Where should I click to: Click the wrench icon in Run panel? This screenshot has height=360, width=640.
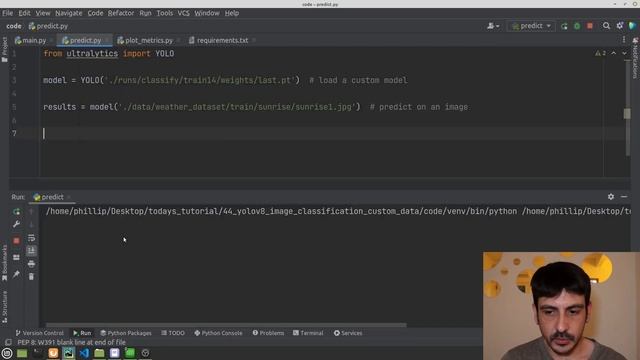point(16,224)
